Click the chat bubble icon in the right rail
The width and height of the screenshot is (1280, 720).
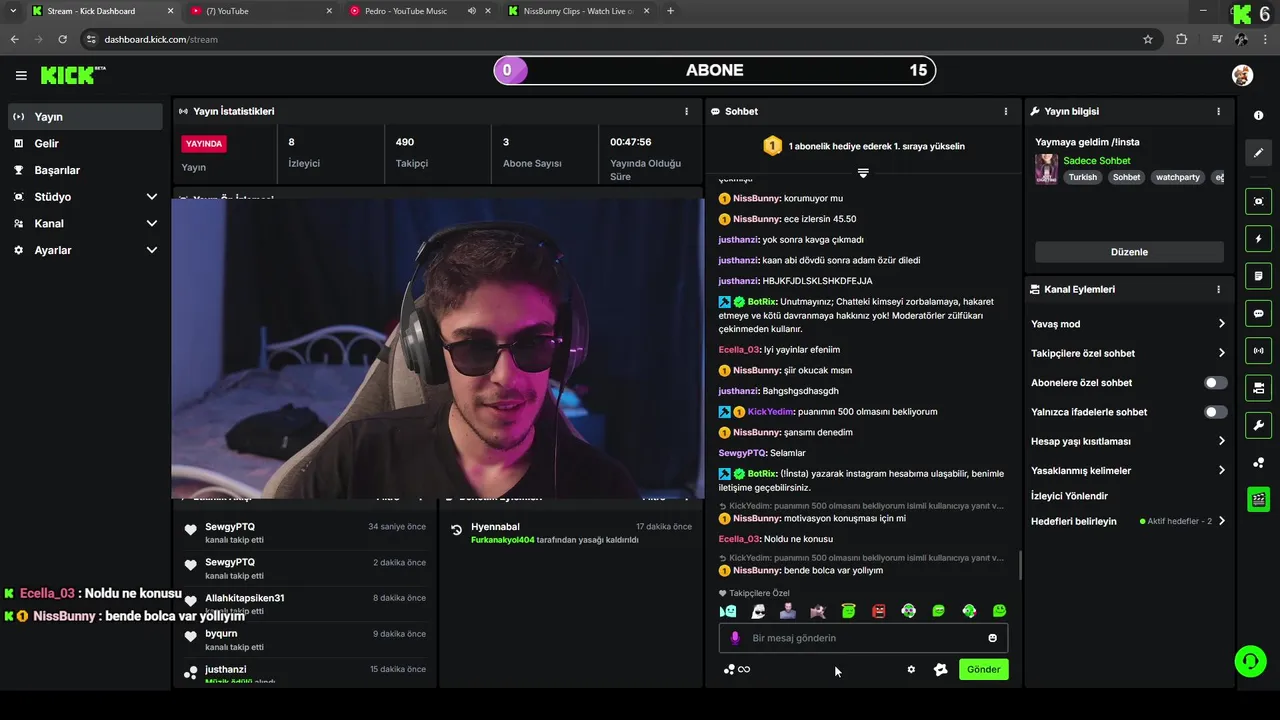click(x=1258, y=313)
